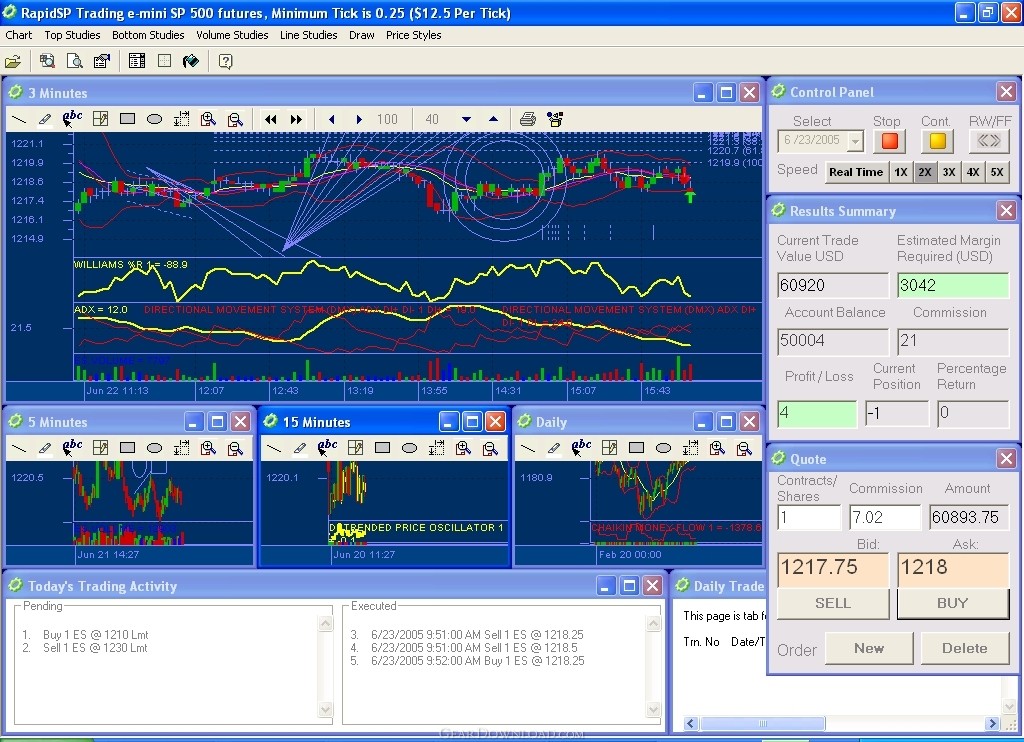Image resolution: width=1024 pixels, height=742 pixels.
Task: Click scroll up arrow of Executed list
Action: click(653, 623)
